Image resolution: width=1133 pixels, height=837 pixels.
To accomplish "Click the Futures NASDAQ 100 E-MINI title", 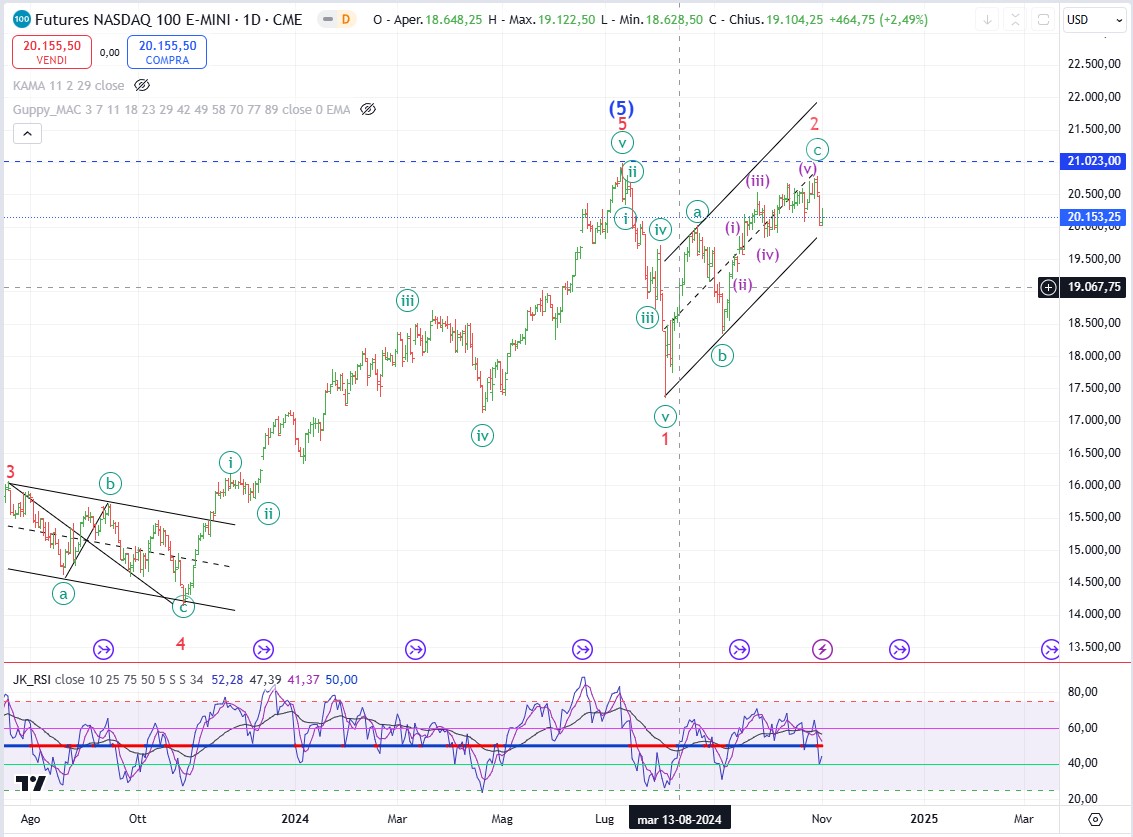I will pyautogui.click(x=168, y=20).
